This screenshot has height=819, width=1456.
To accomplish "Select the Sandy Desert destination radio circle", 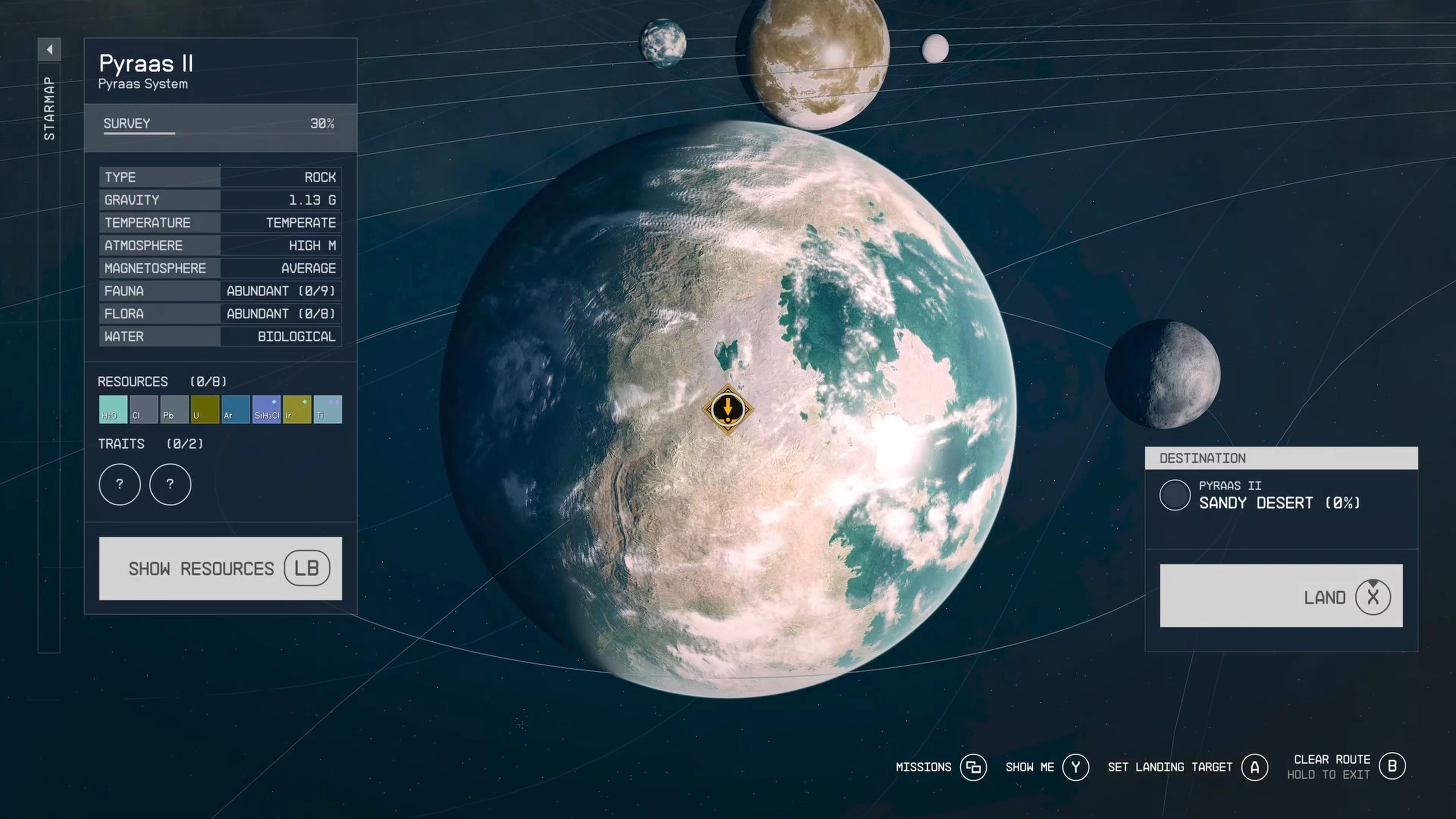I will coord(1175,495).
